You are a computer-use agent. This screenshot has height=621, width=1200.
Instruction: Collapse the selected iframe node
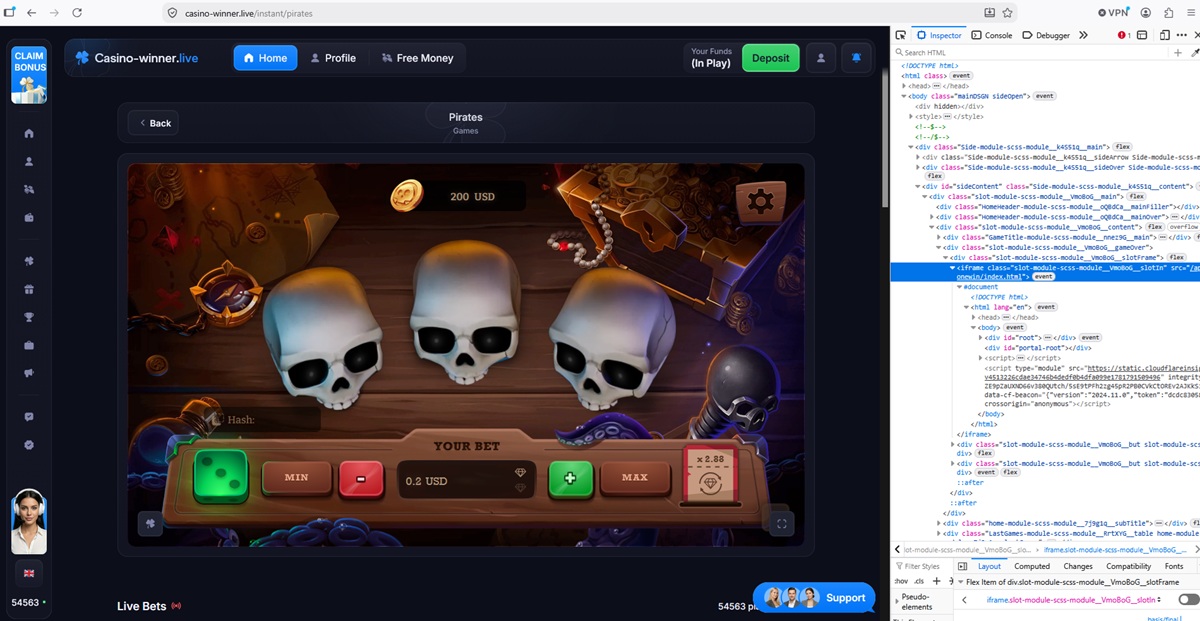953,267
